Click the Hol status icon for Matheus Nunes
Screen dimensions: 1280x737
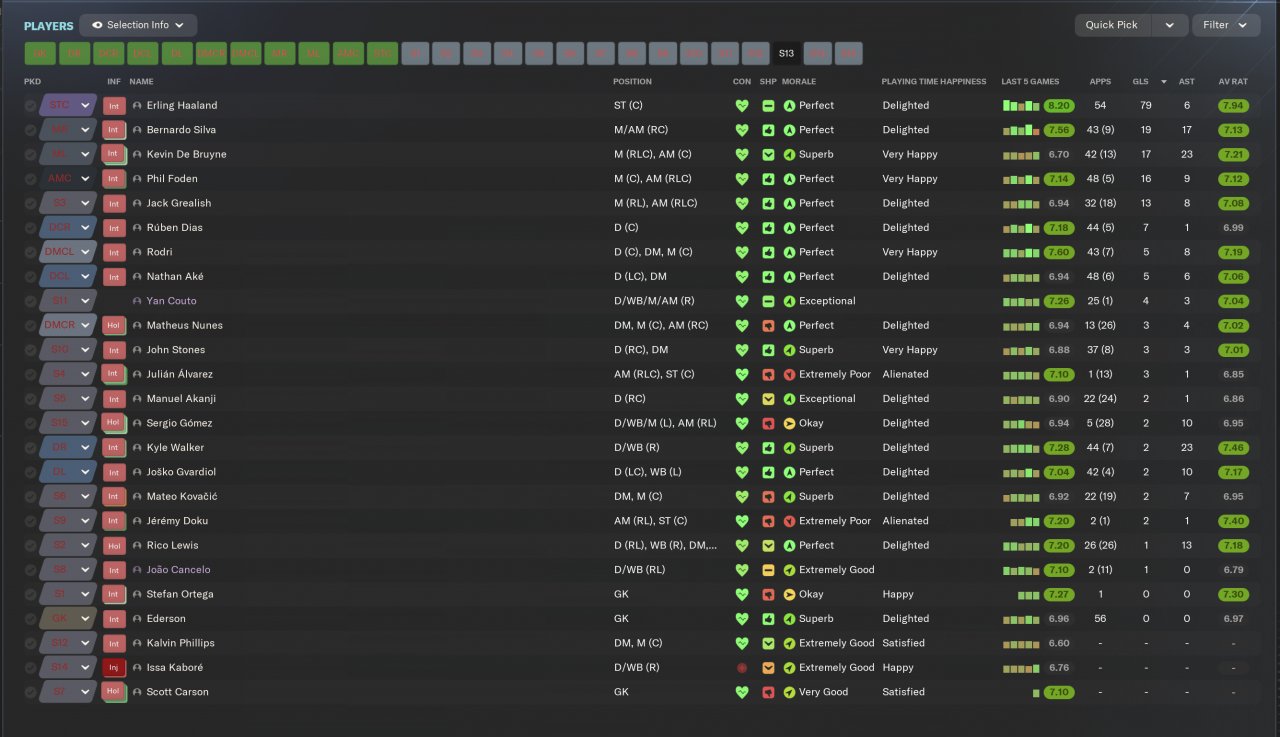[114, 325]
